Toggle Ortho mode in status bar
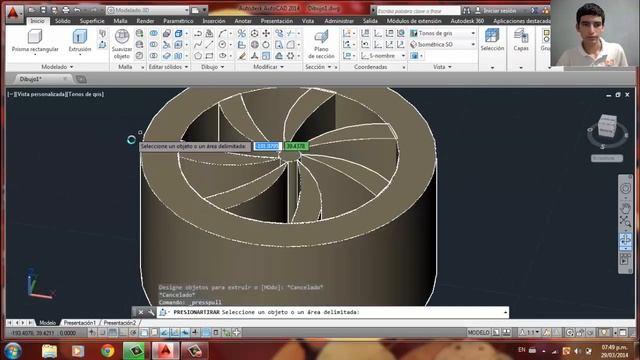The image size is (640, 360). [x=123, y=333]
